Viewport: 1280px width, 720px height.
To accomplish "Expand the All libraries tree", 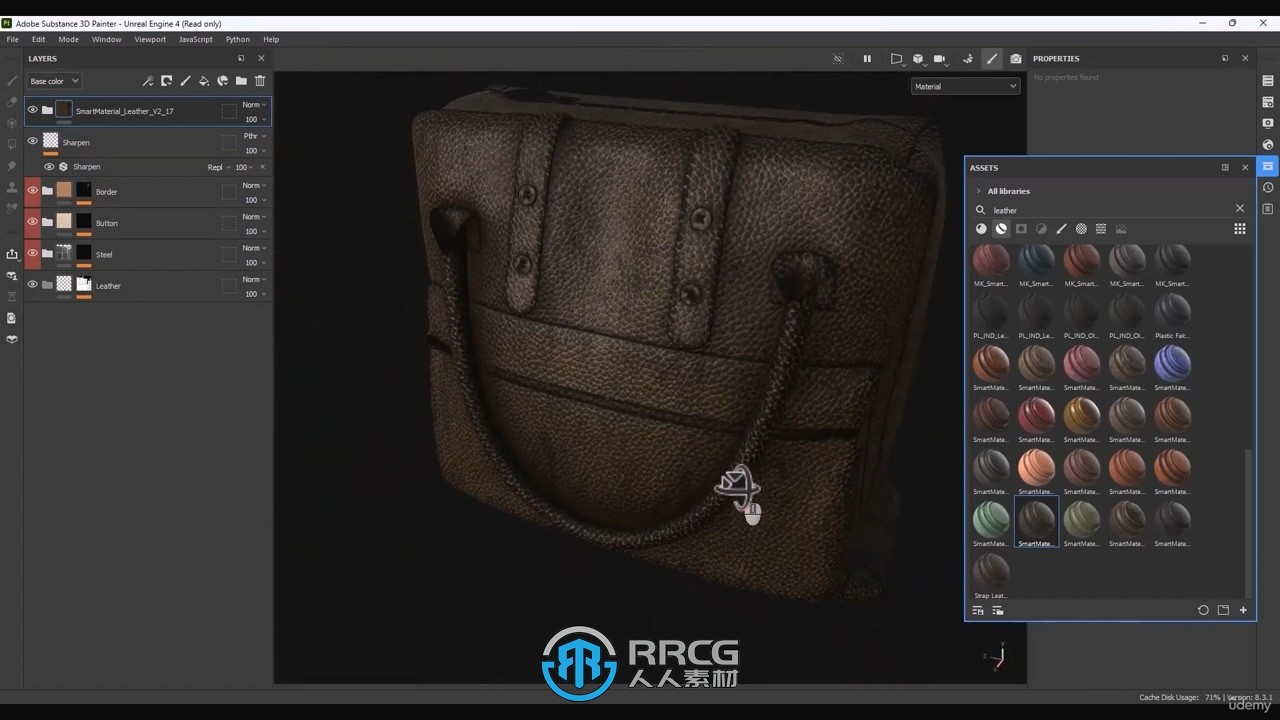I will coord(978,191).
